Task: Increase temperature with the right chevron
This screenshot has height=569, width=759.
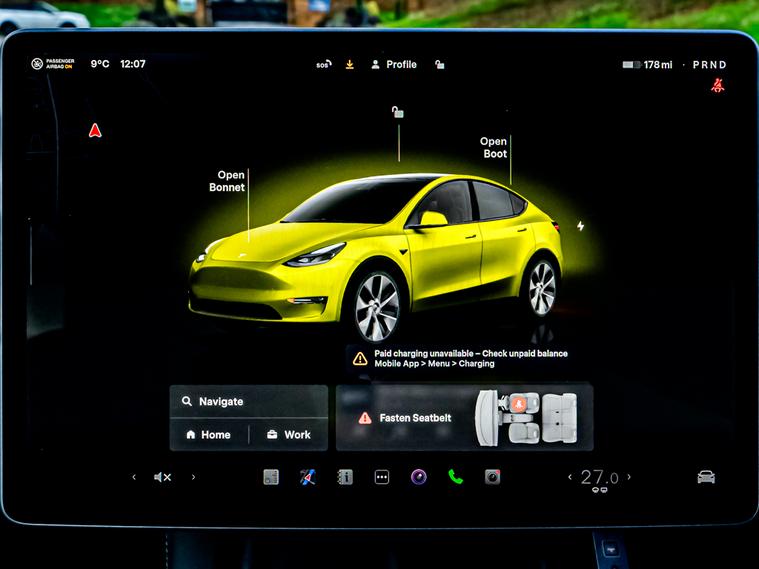Action: (629, 477)
